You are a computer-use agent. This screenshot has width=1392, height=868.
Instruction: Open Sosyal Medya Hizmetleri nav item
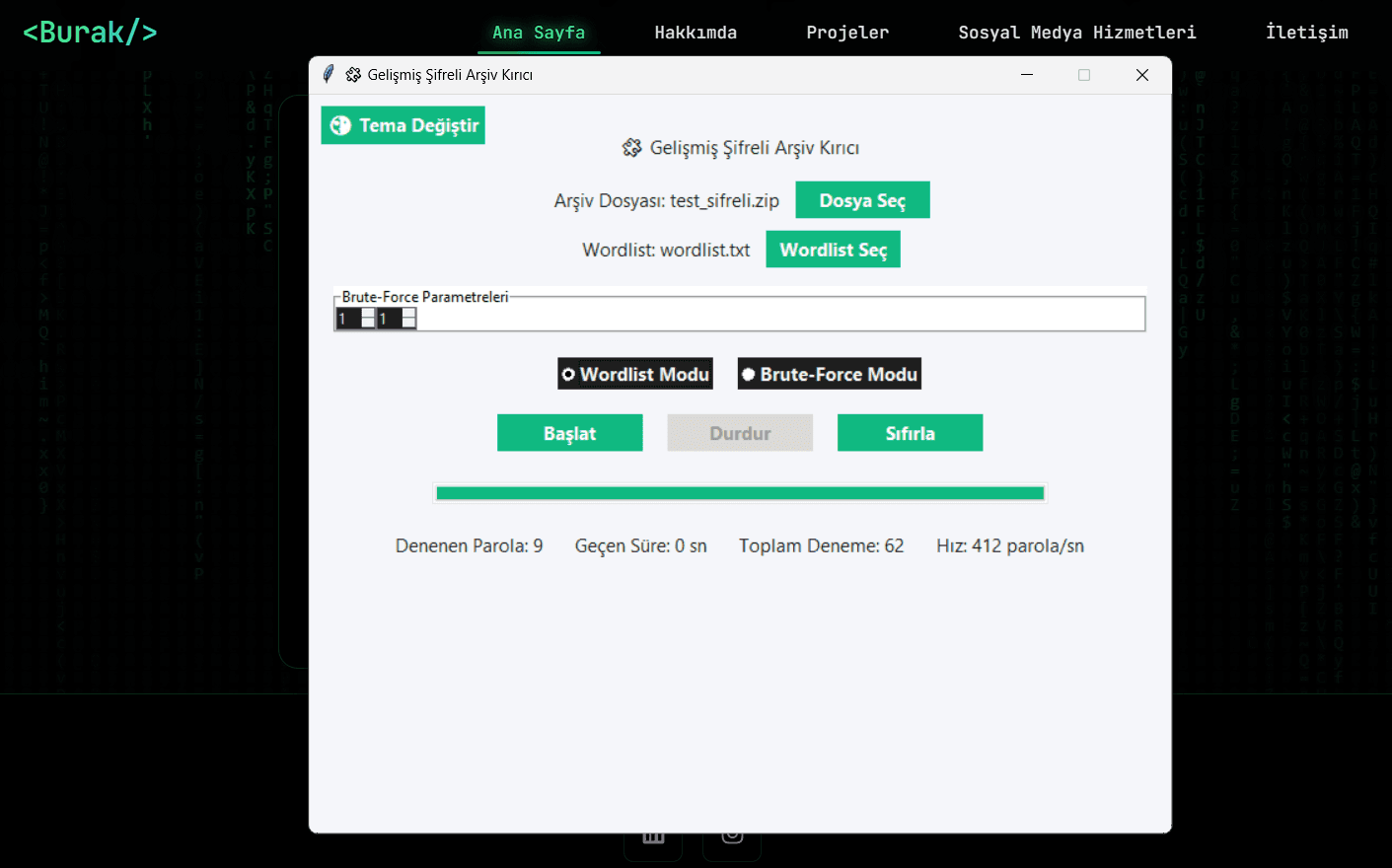(x=1077, y=33)
